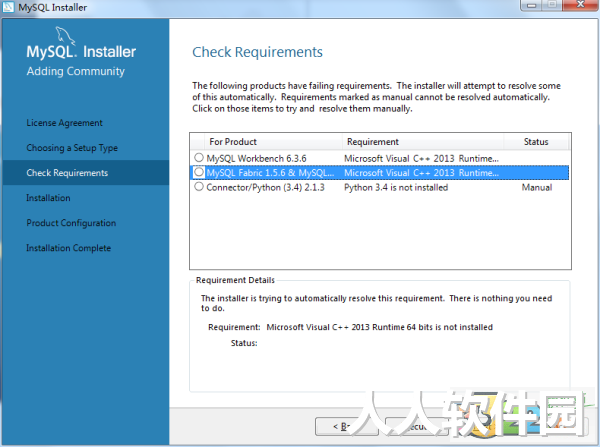600x447 pixels.
Task: Minimize the MySQL Installer window
Action: pyautogui.click(x=531, y=5)
